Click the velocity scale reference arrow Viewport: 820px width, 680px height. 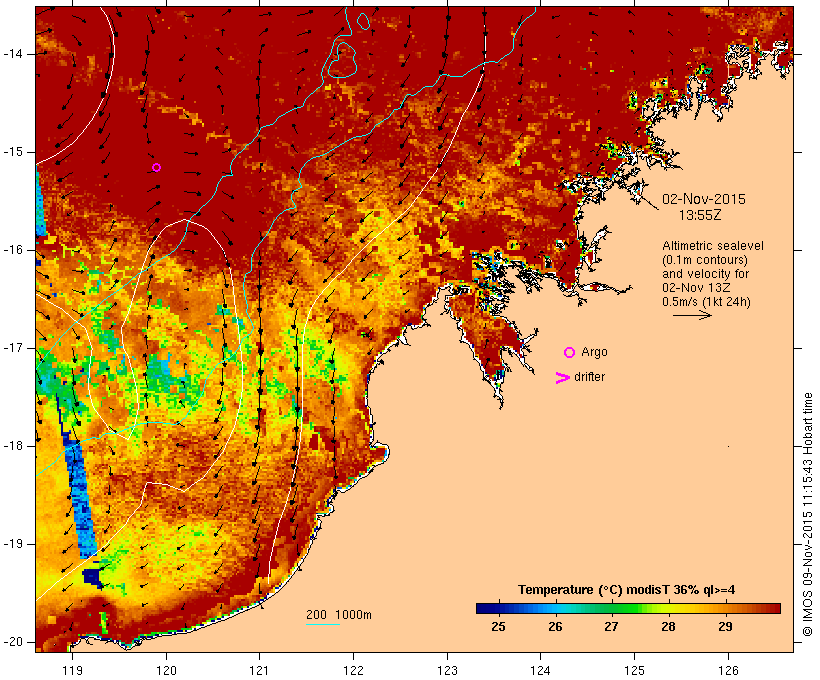click(692, 315)
